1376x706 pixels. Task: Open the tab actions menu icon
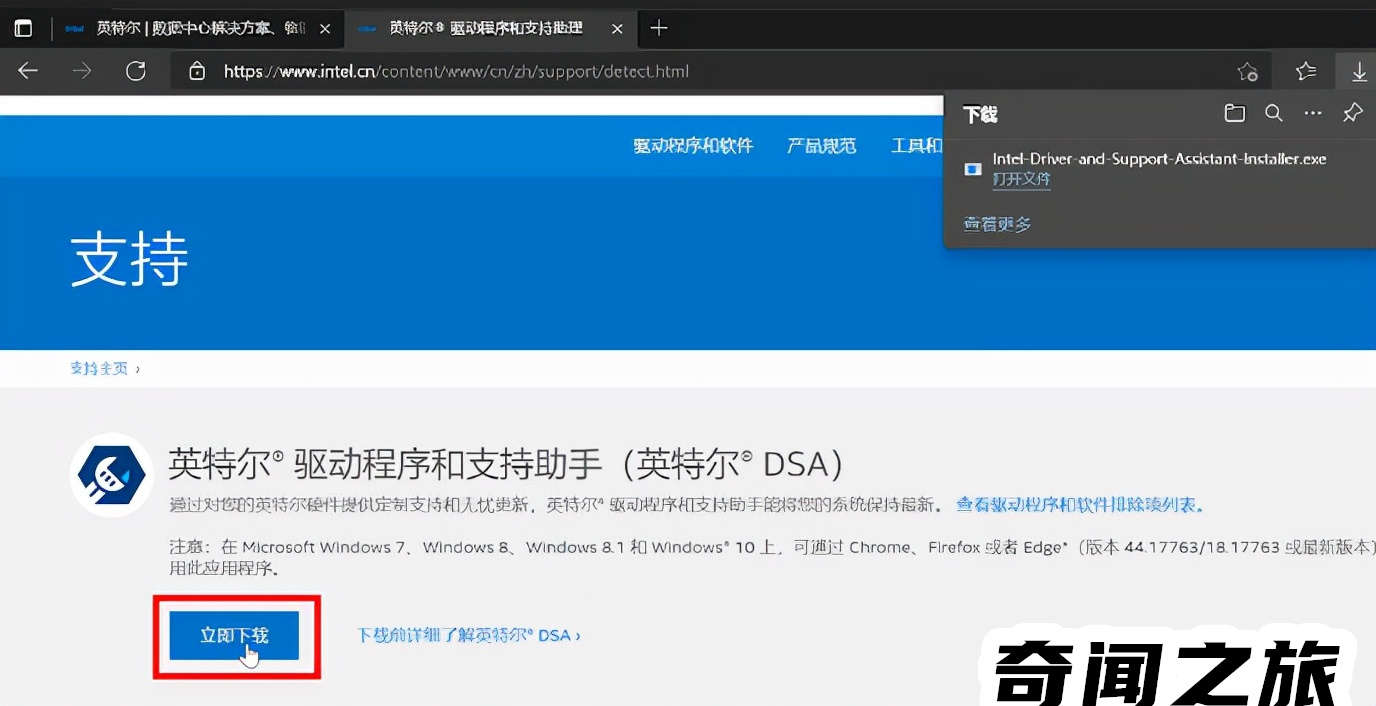pyautogui.click(x=23, y=29)
